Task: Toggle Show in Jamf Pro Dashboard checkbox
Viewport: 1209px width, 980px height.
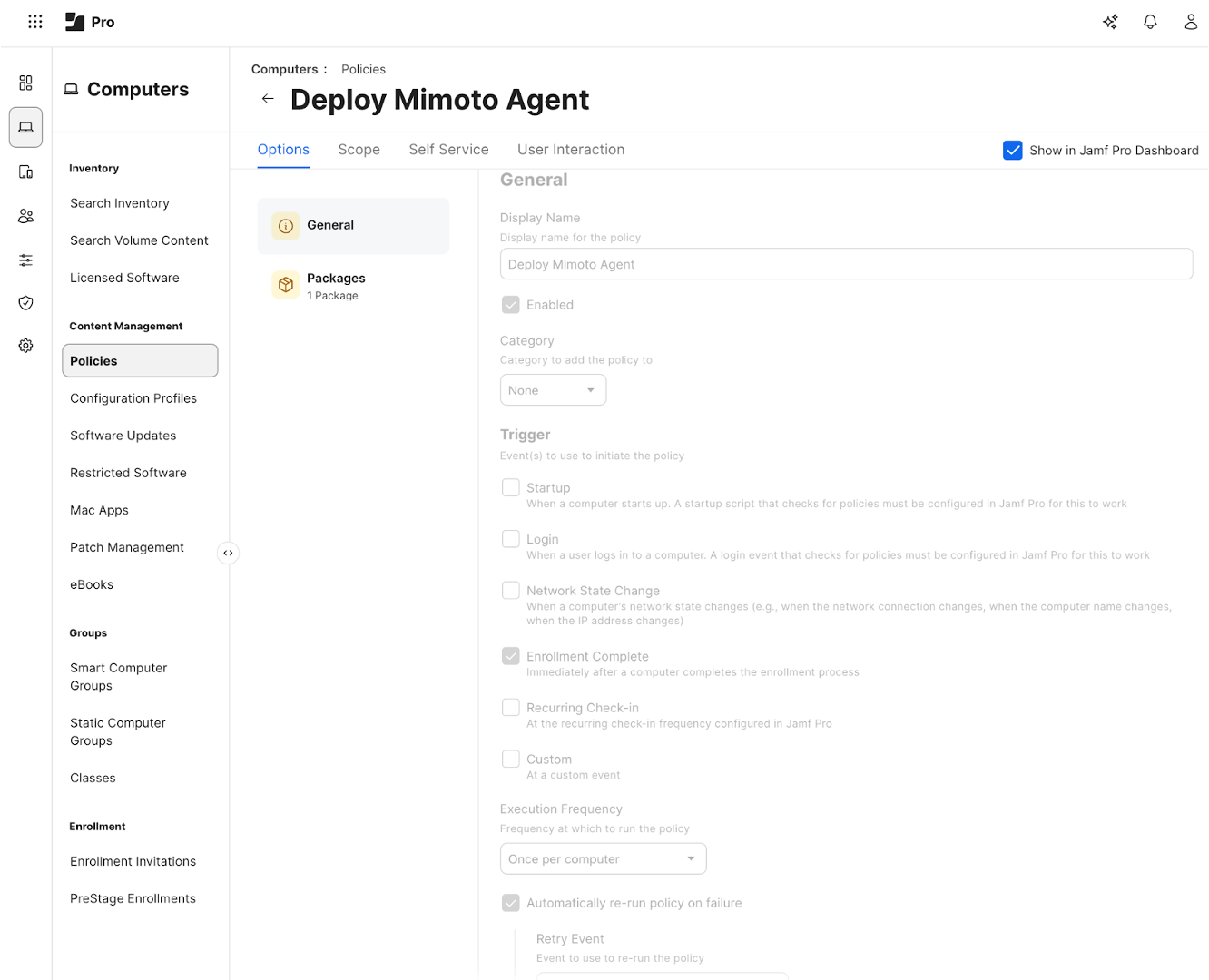Action: pos(1012,151)
